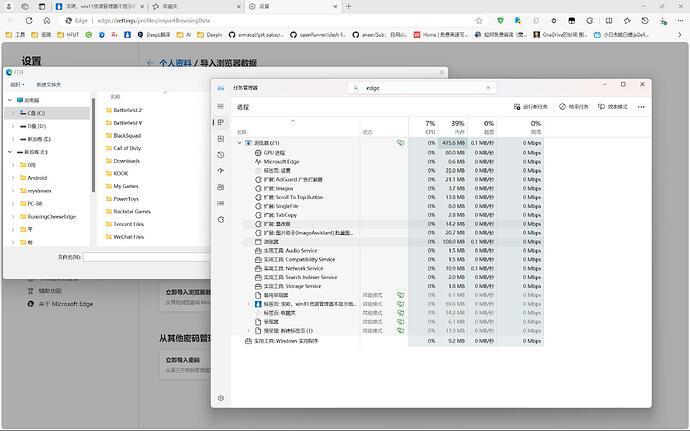
Task: Open Task Manager hamburger navigation menu
Action: point(220,106)
